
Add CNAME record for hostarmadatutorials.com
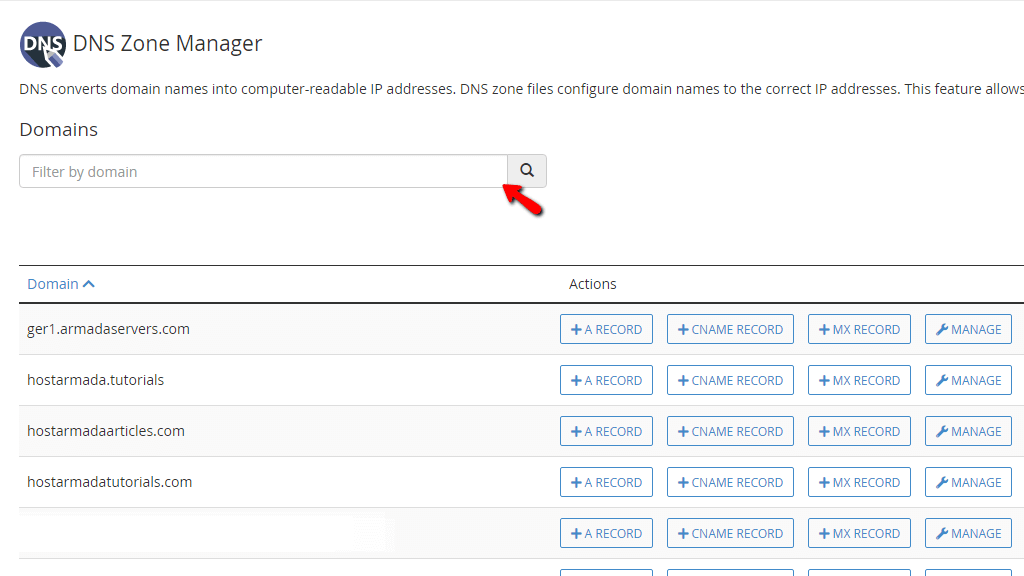coord(730,482)
